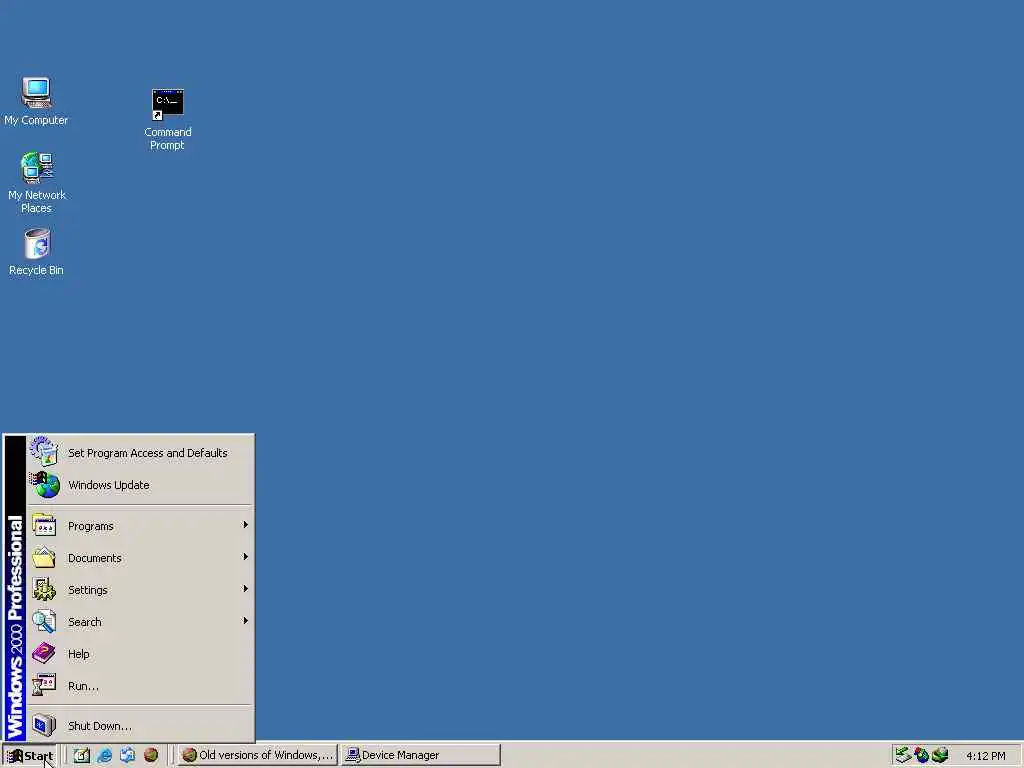Screen dimensions: 1024x768
Task: Click the 4:12 PM system clock
Action: pyautogui.click(x=985, y=756)
